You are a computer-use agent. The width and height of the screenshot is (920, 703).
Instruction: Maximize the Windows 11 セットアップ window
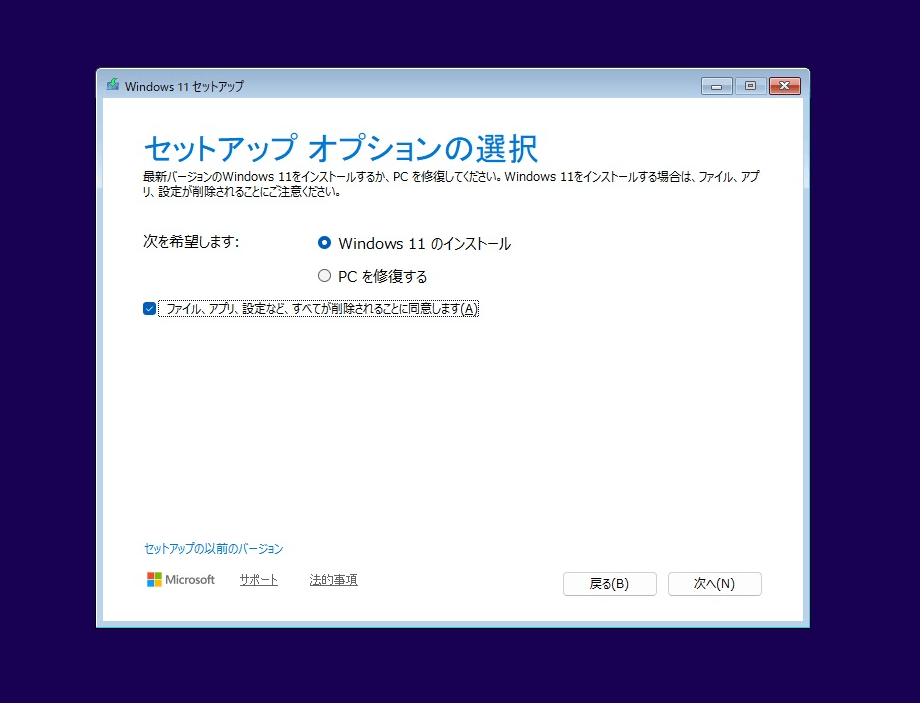pyautogui.click(x=750, y=86)
